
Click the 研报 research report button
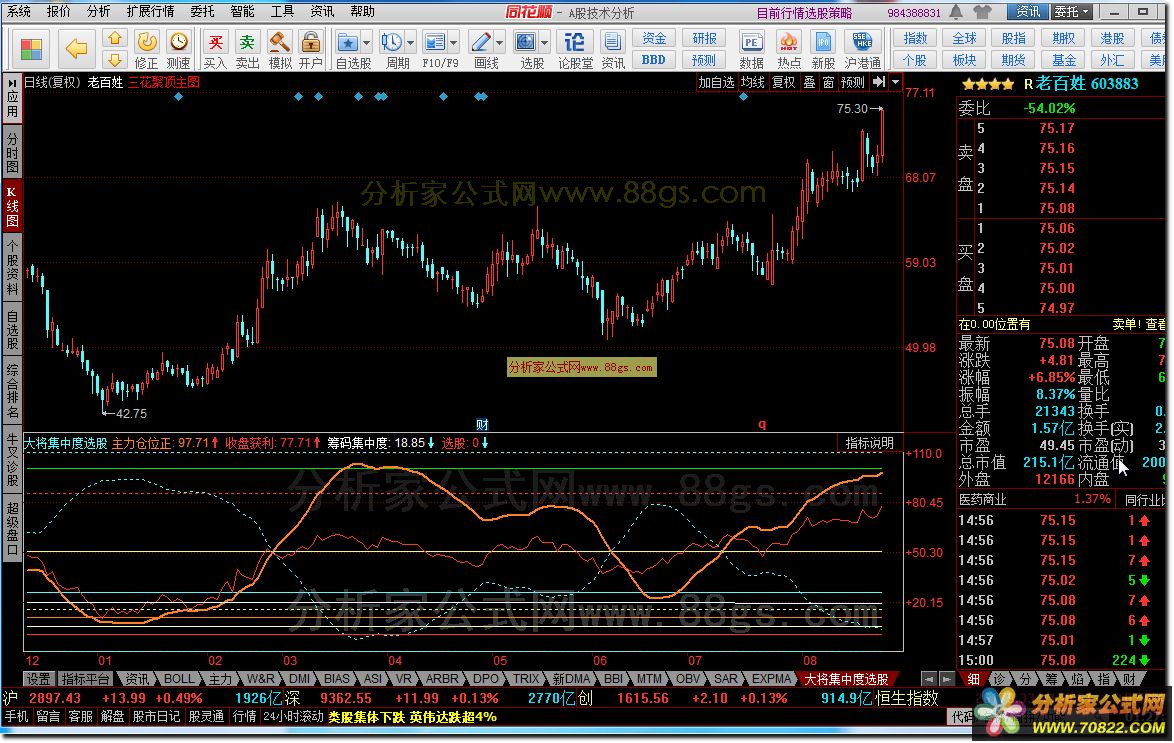click(x=704, y=38)
